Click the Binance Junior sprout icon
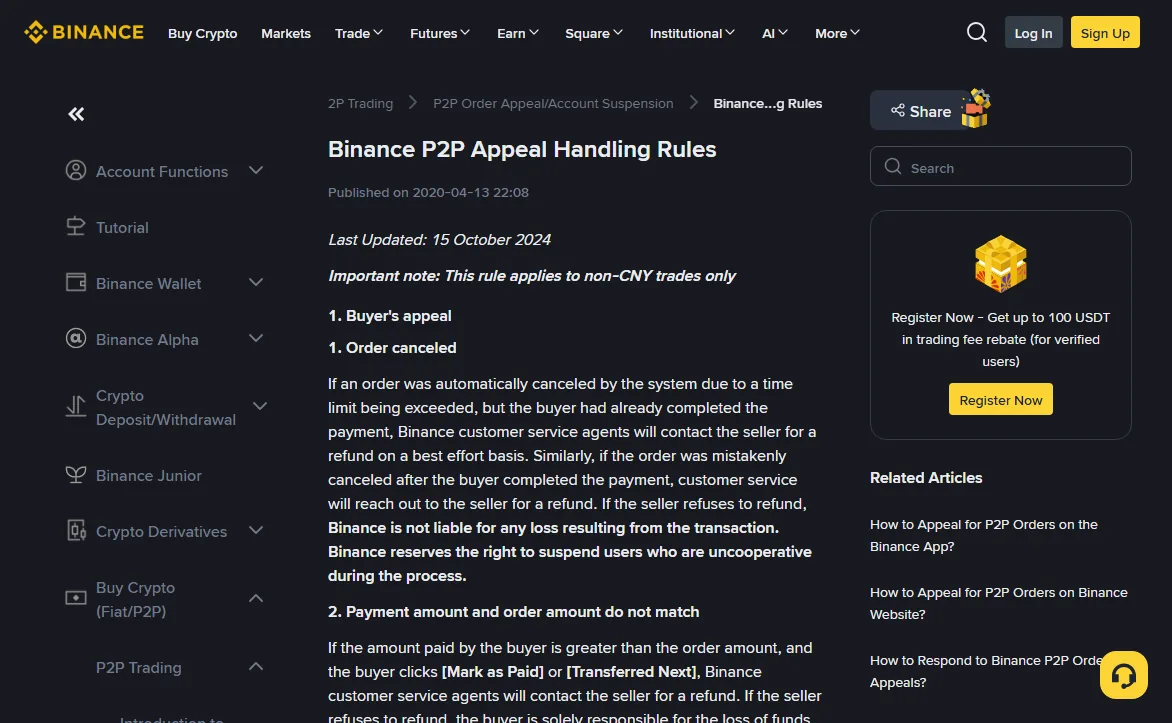Screen dimensions: 1172x723 75,475
